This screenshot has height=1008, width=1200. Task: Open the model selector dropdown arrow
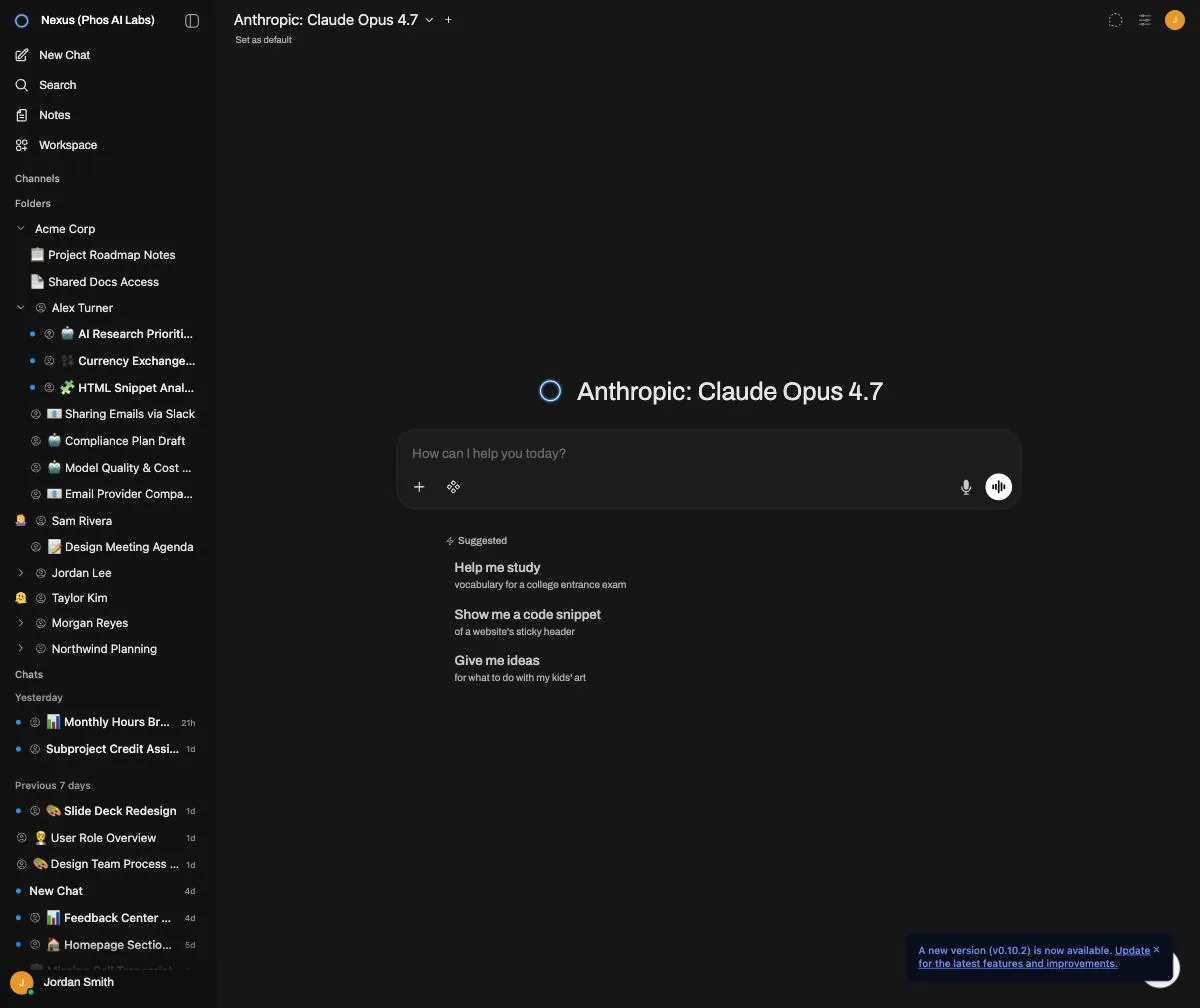point(430,20)
